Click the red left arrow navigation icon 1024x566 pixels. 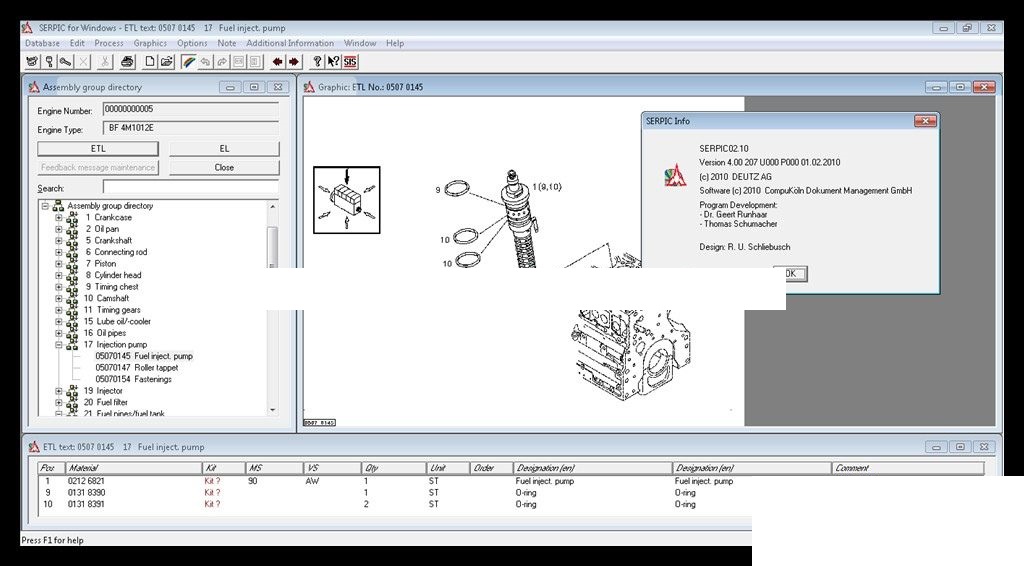coord(278,61)
